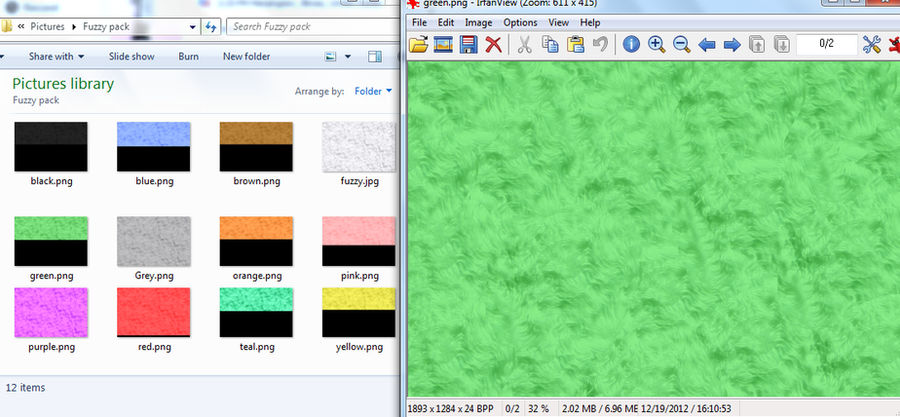Expand the arrow after Pictures in address bar
Screen dimensions: 900x417
tap(73, 26)
